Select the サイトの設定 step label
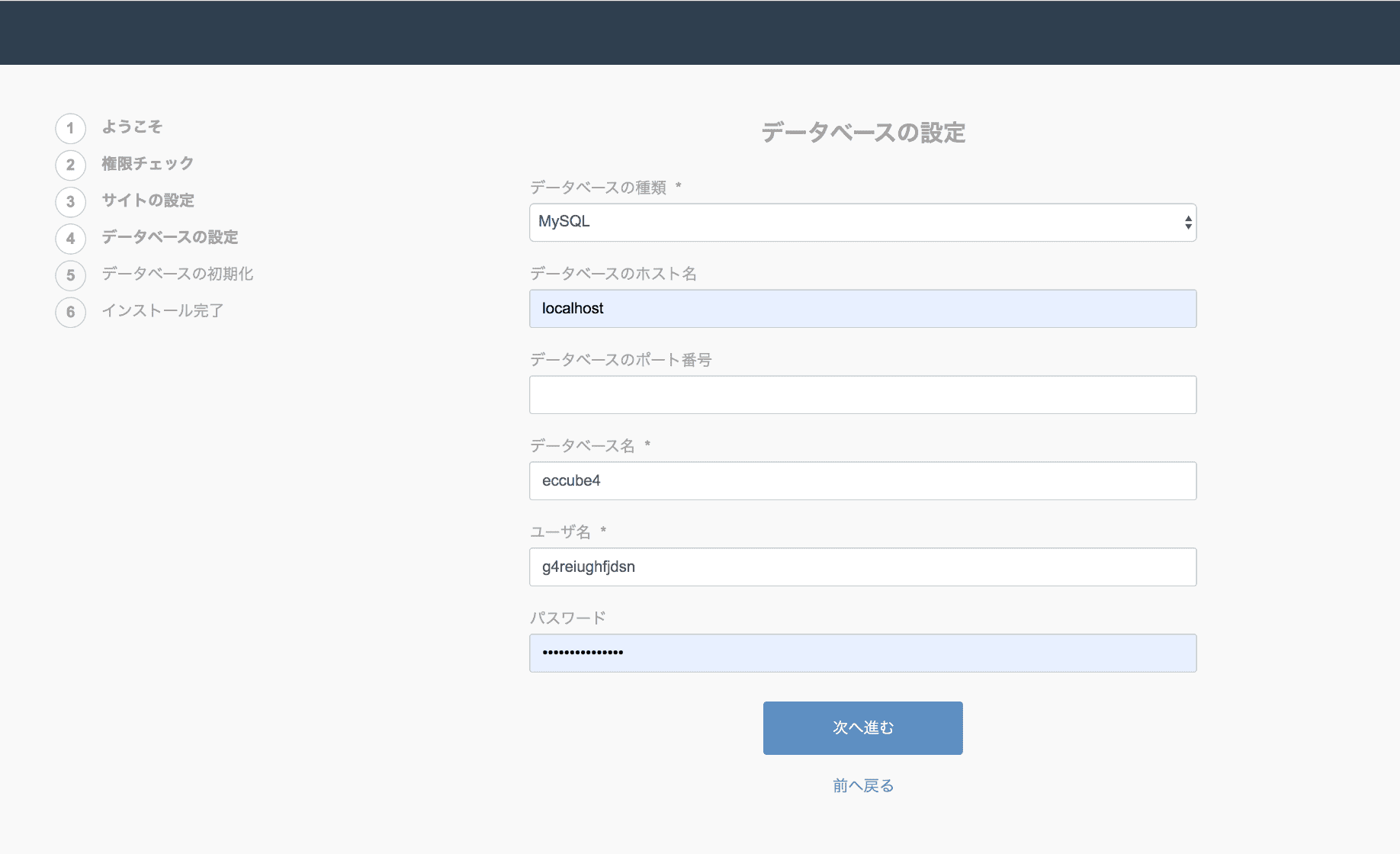Viewport: 1400px width, 854px height. (x=148, y=200)
